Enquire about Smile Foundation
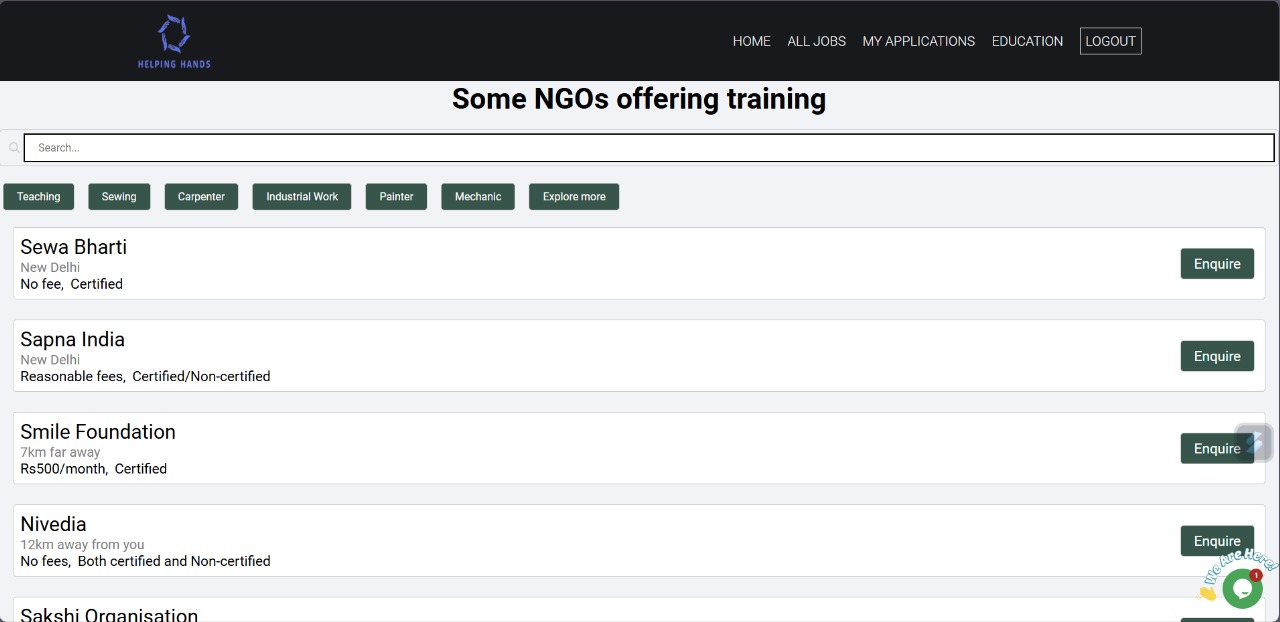The width and height of the screenshot is (1280, 622). [1217, 448]
